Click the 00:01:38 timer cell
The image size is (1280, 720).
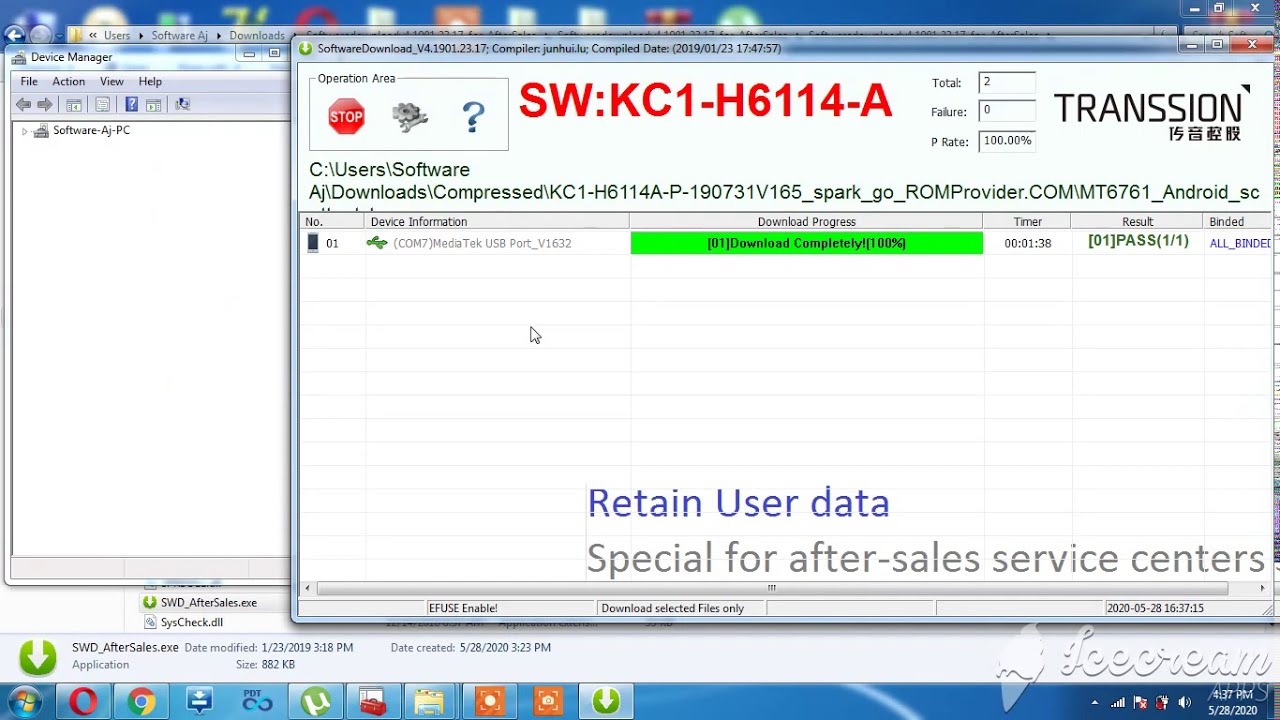pos(1027,243)
